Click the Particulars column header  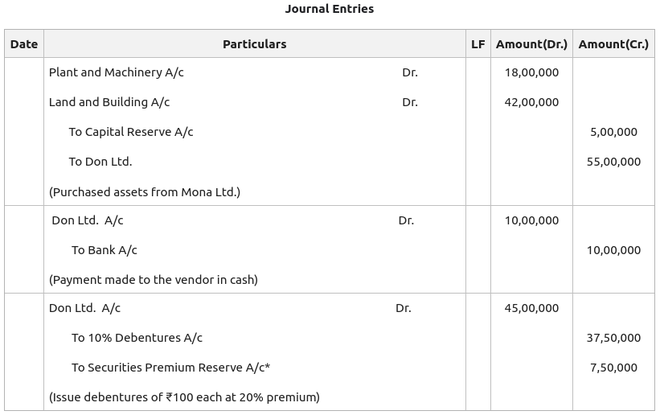[254, 44]
